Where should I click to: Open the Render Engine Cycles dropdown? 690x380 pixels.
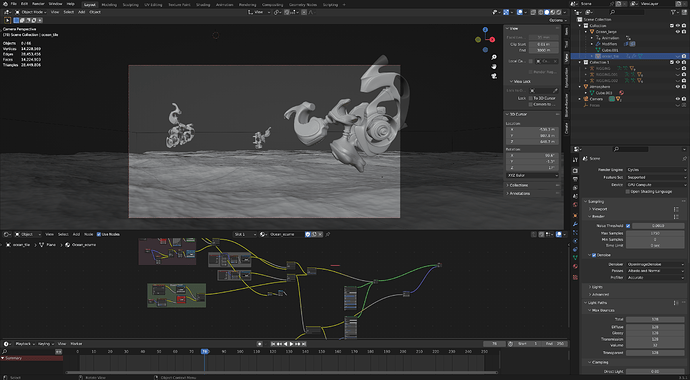[657, 170]
